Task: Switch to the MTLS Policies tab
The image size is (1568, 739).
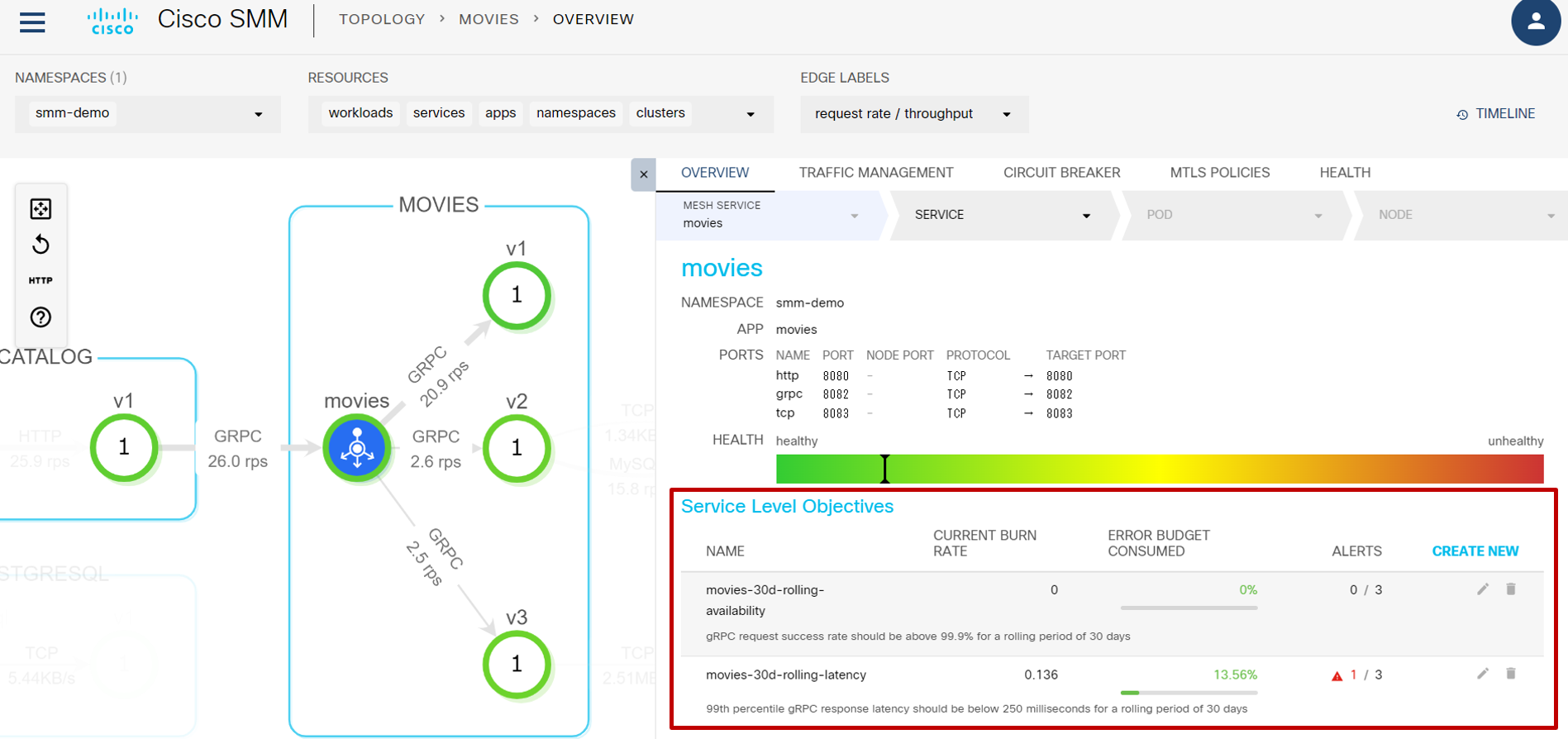Action: (1219, 173)
